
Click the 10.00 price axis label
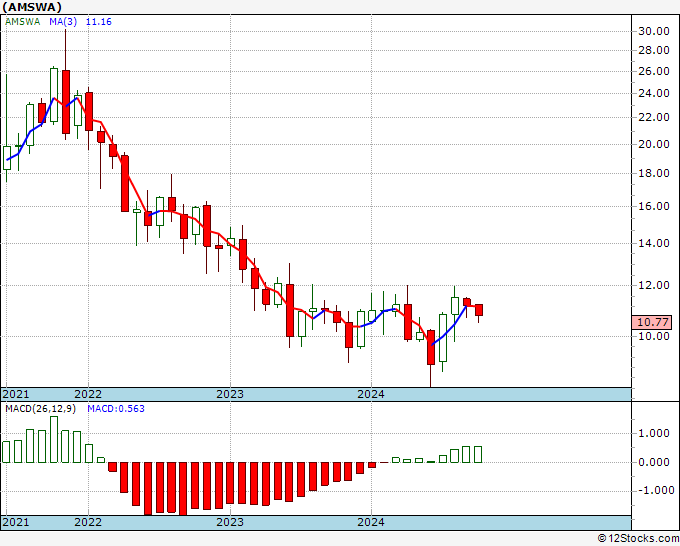point(654,336)
